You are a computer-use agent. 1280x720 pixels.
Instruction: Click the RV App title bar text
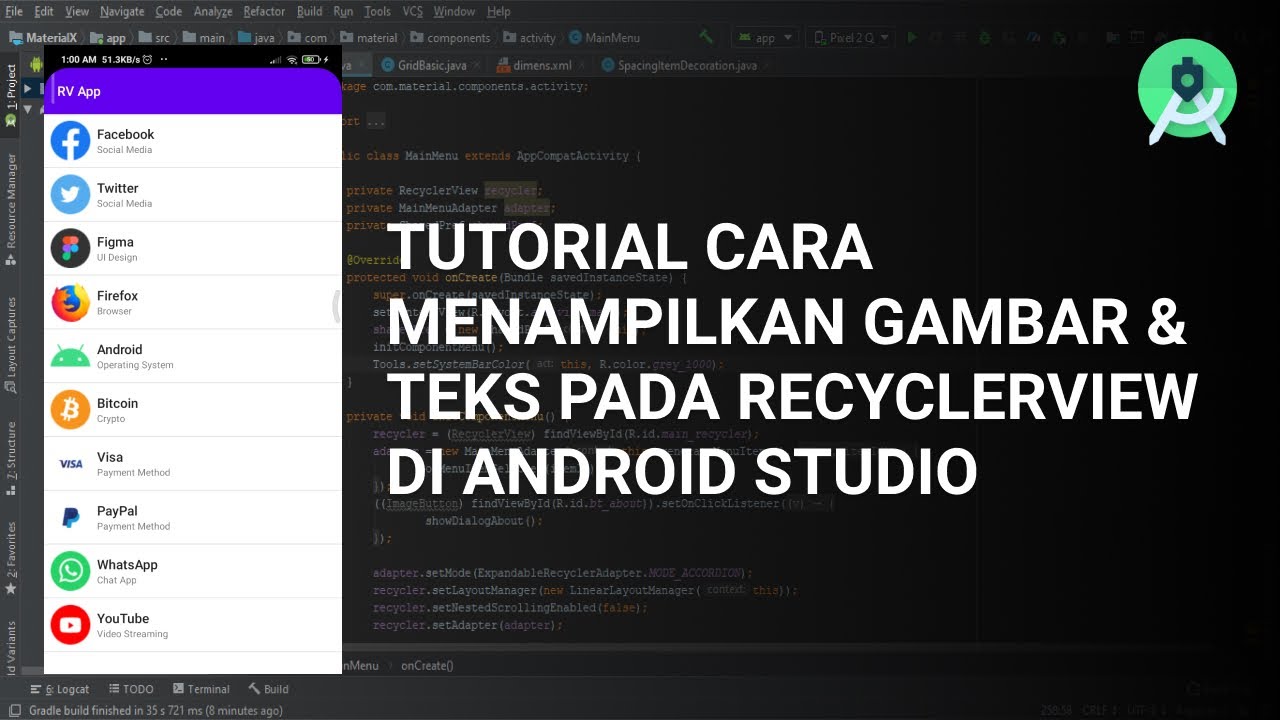(79, 91)
